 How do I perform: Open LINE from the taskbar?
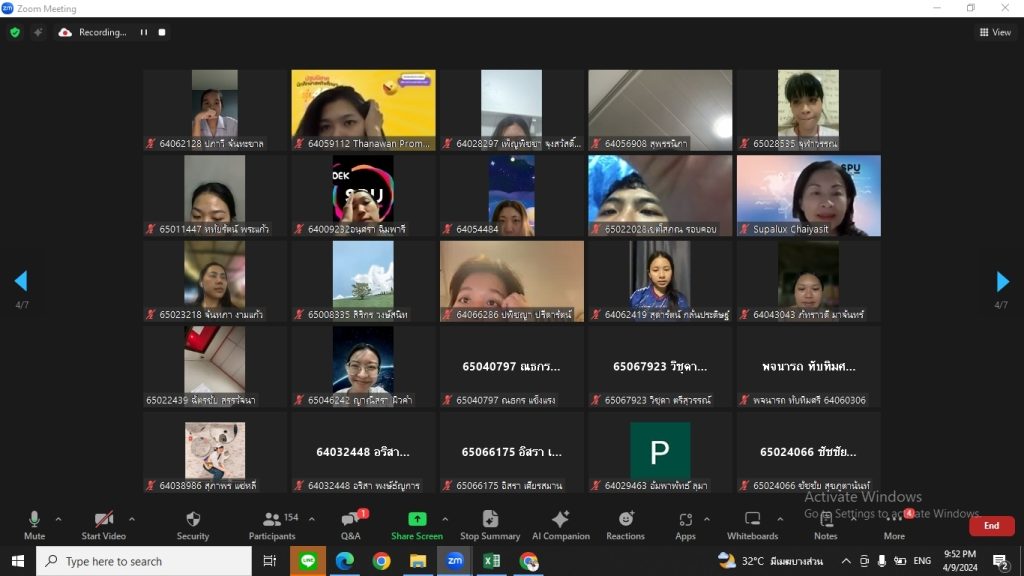pos(308,561)
